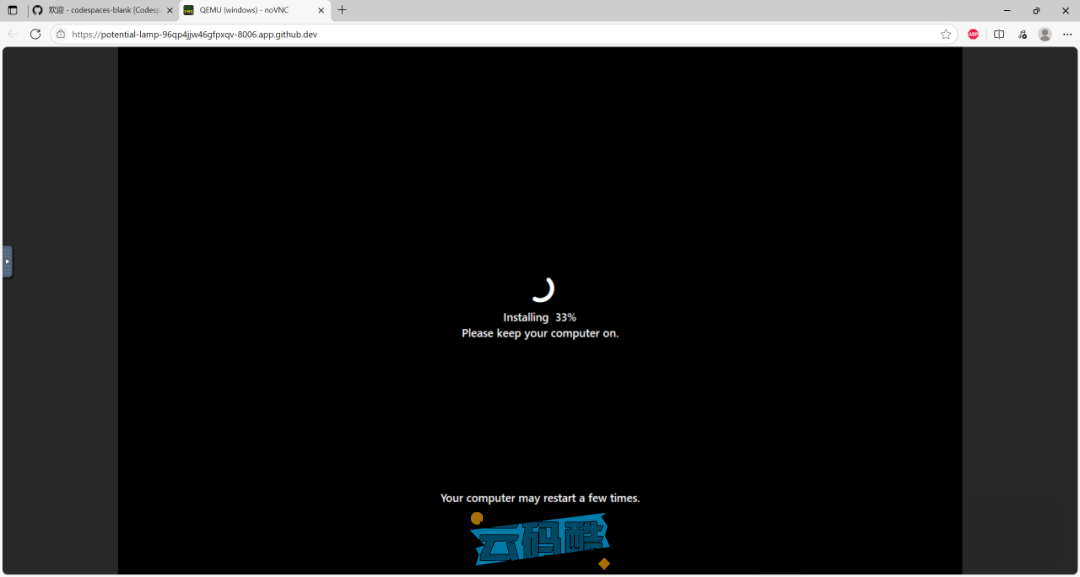Refresh the current page
This screenshot has width=1080, height=577.
35,34
